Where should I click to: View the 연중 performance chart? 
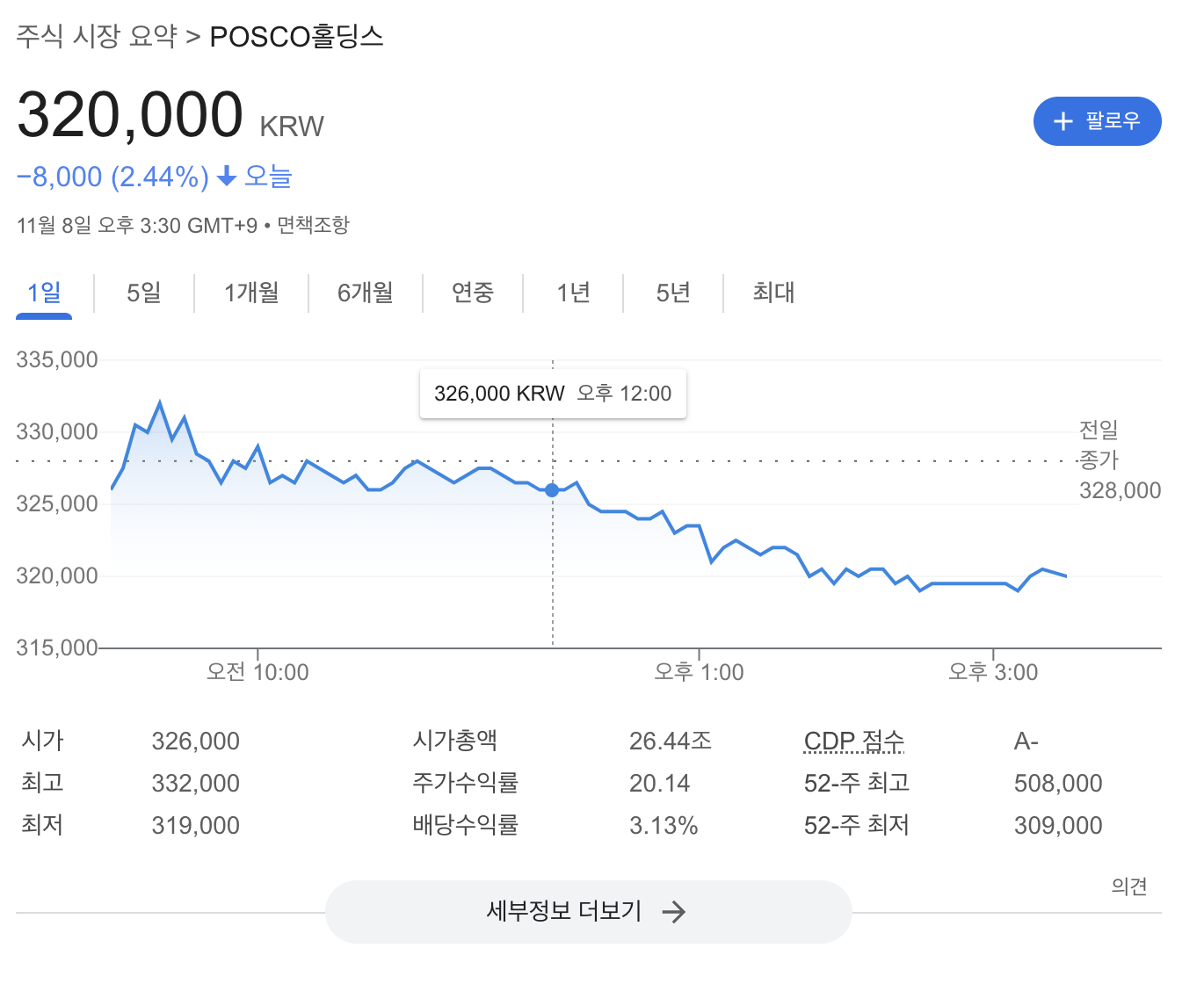coord(473,293)
